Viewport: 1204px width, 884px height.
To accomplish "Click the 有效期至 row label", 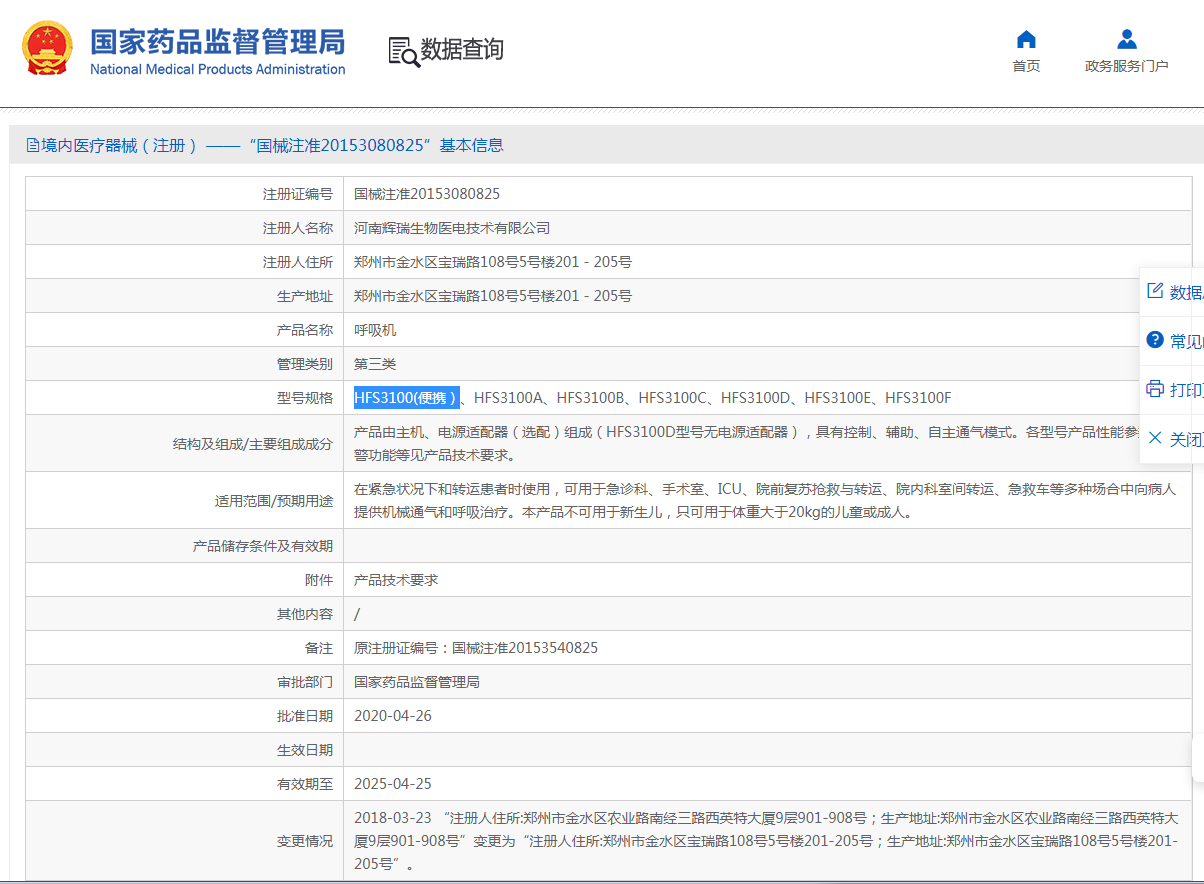I will click(x=305, y=784).
